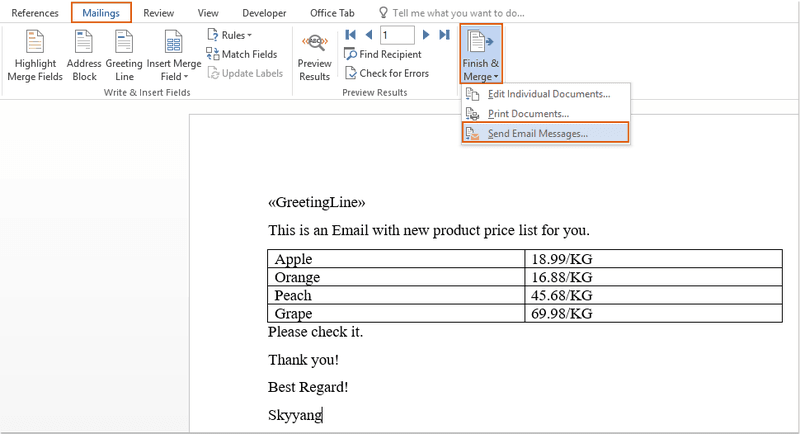Click the Edit Individual Documents icon
Viewport: 800px width, 434px height.
coord(472,94)
